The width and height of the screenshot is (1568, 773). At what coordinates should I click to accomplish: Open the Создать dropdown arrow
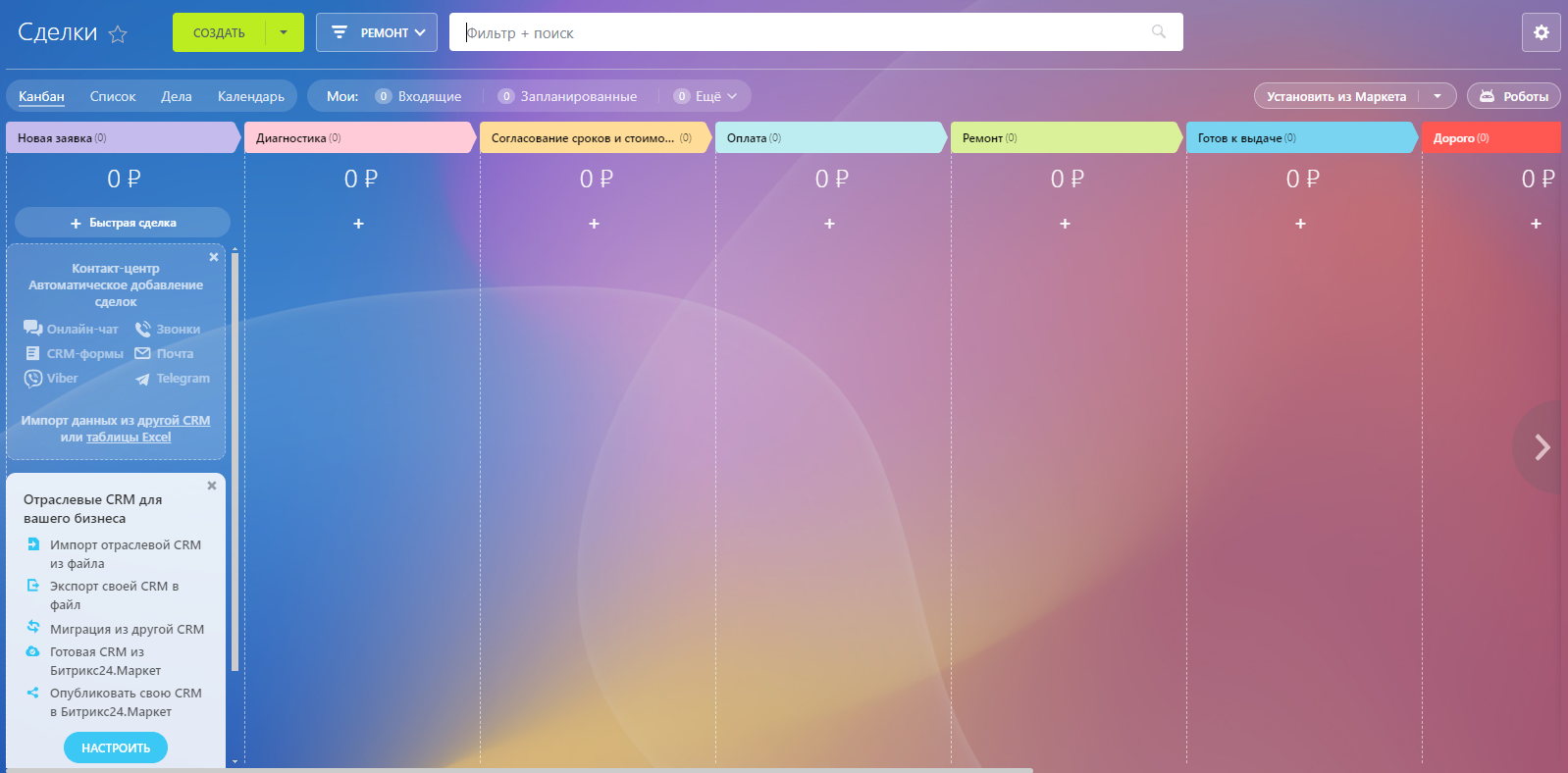(285, 32)
